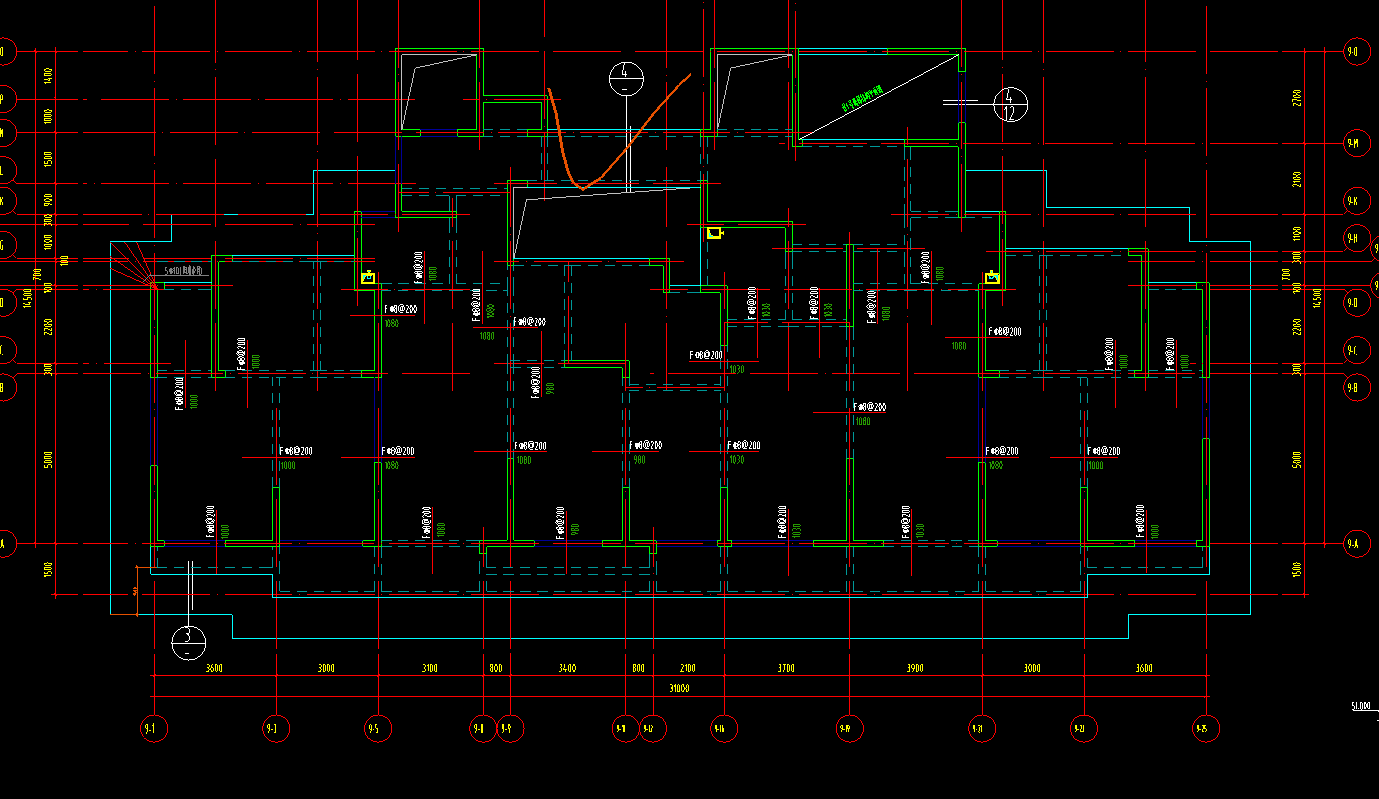Click the 1400 vertical dimension text
Viewport: 1379px width, 799px height.
click(47, 75)
